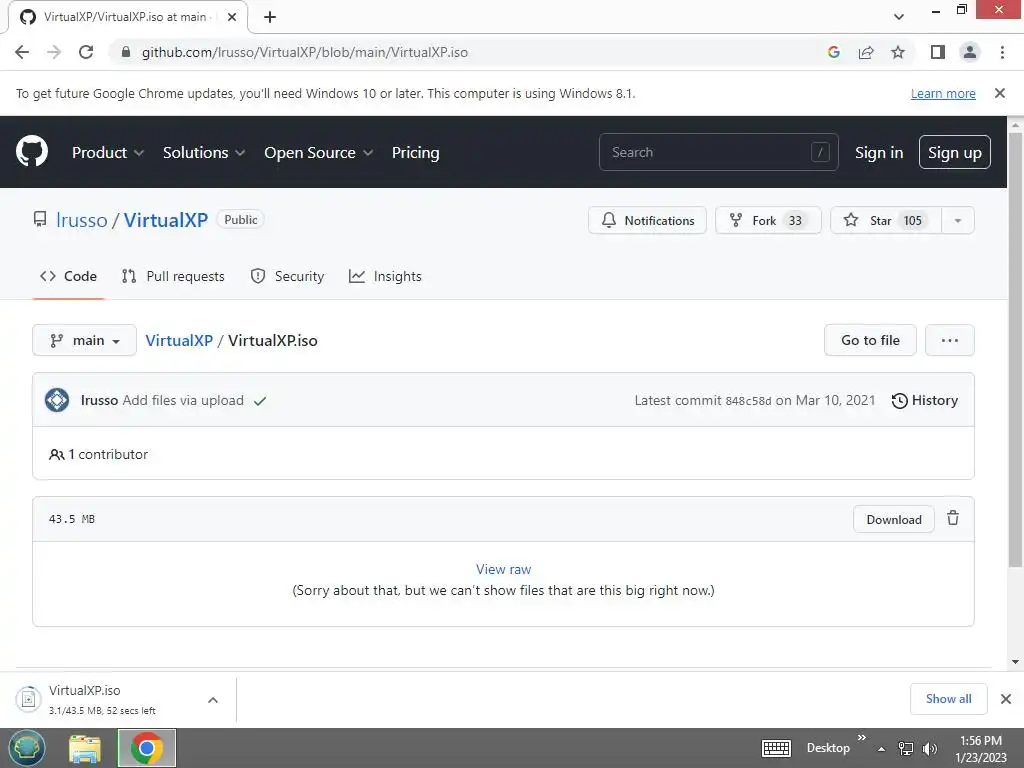Screen dimensions: 1024x768
Task: Click Chrome icon in taskbar
Action: pyautogui.click(x=147, y=748)
